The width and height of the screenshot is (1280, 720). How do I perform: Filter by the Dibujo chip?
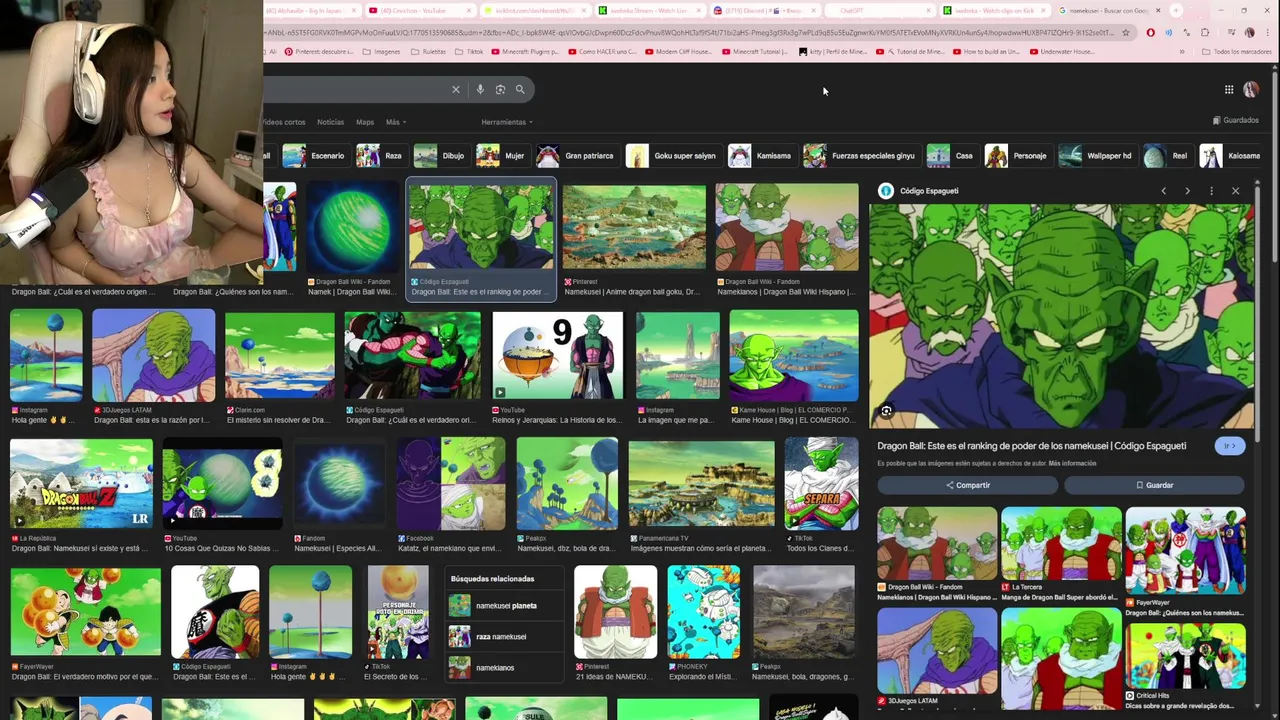(440, 156)
